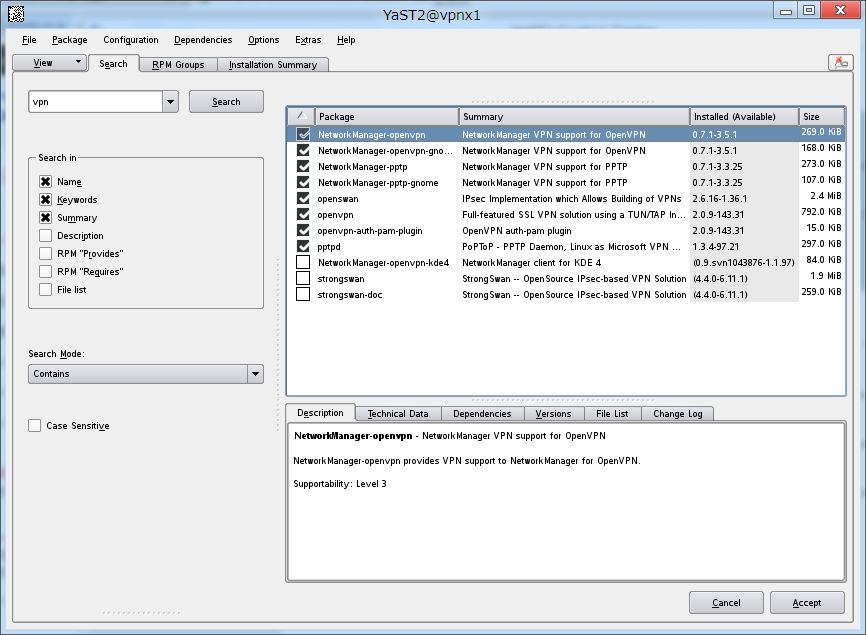Switch to the RPM Groups tab
866x635 pixels.
[178, 65]
